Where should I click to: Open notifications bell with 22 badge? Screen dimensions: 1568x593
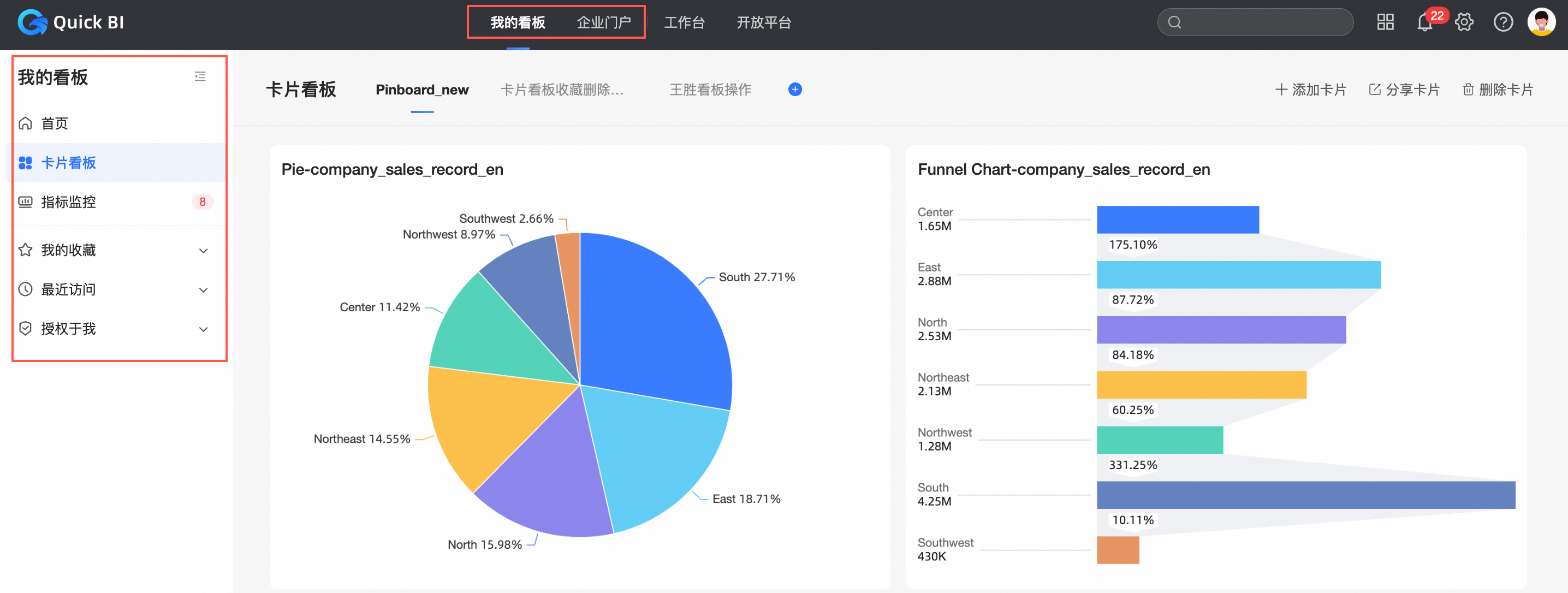[1424, 22]
